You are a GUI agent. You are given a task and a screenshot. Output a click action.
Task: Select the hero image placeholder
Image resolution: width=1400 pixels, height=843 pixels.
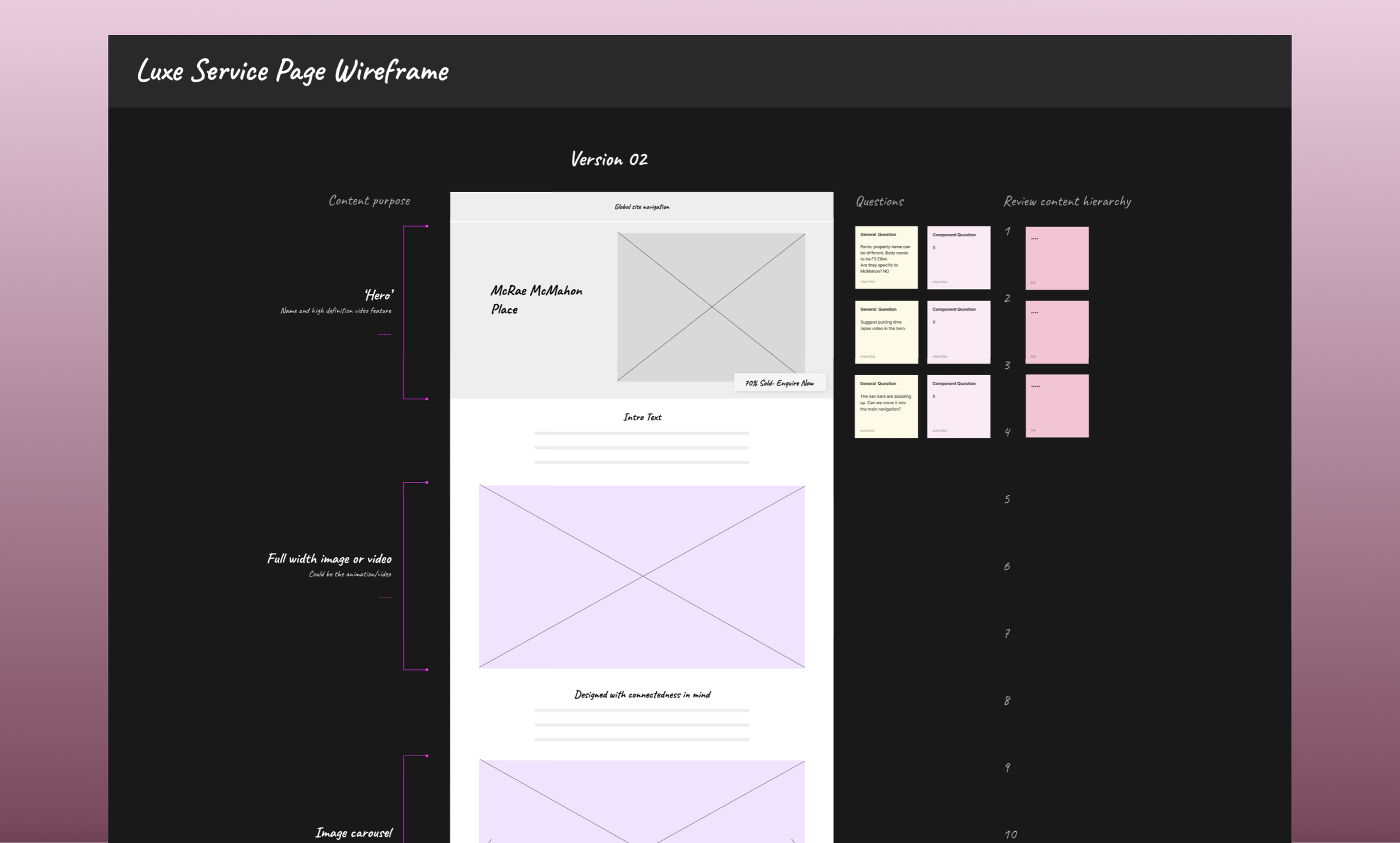pos(711,306)
